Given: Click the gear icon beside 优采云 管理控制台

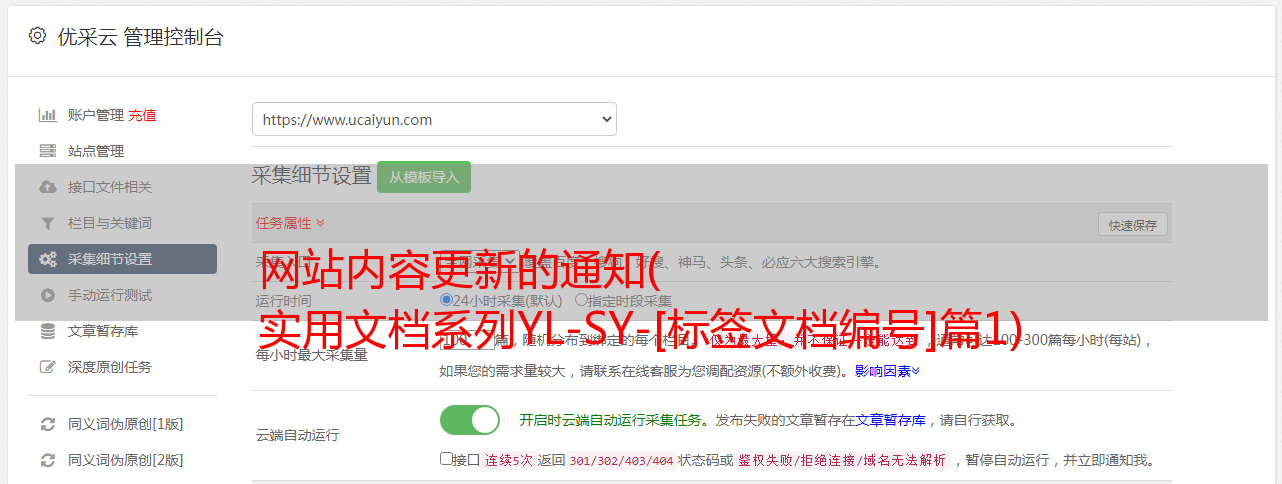Looking at the screenshot, I should point(37,36).
